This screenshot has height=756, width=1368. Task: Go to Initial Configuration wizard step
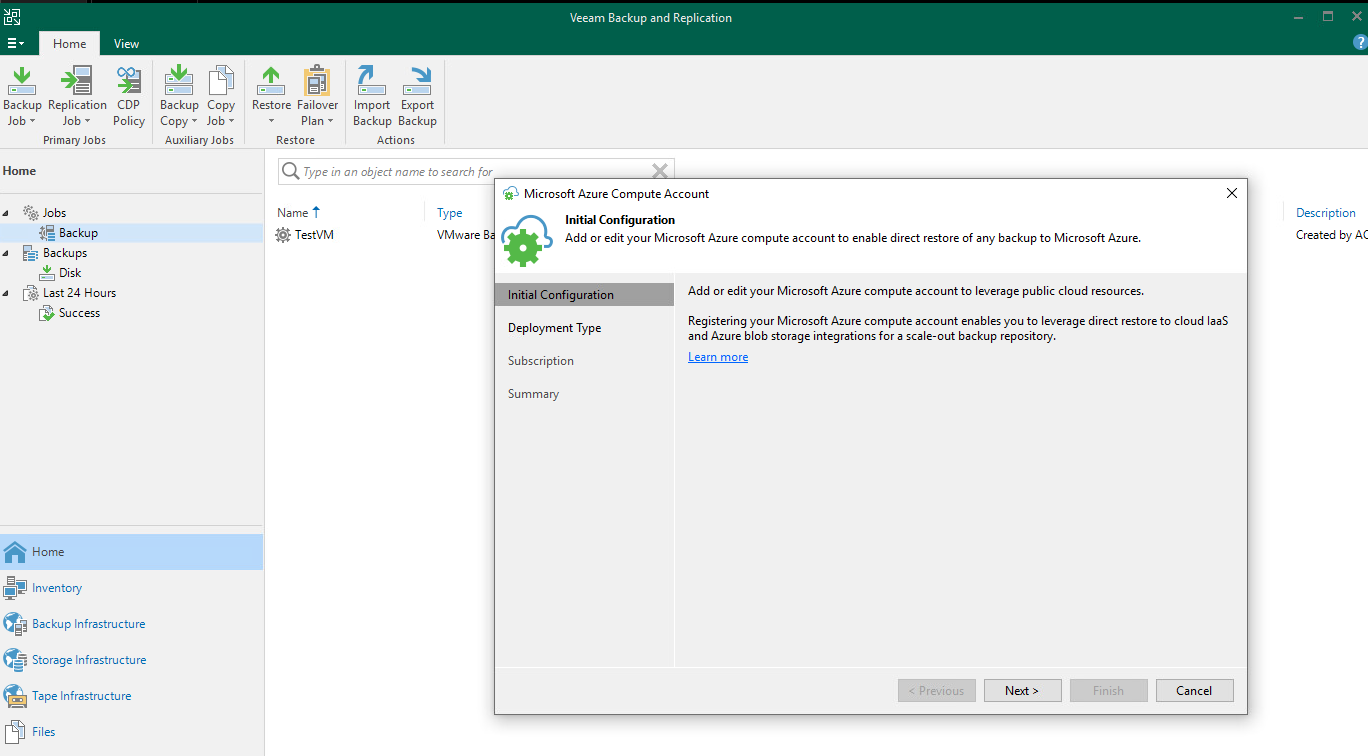tap(585, 295)
